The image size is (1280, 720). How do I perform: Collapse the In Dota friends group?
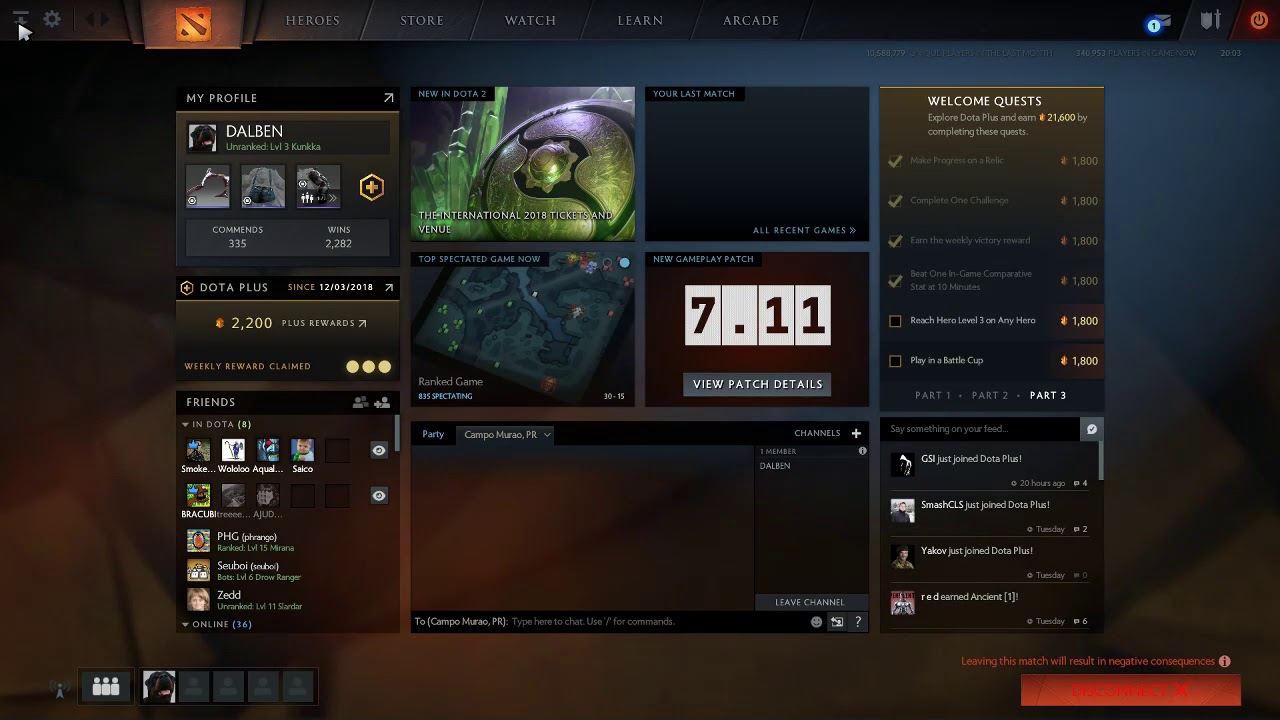185,424
